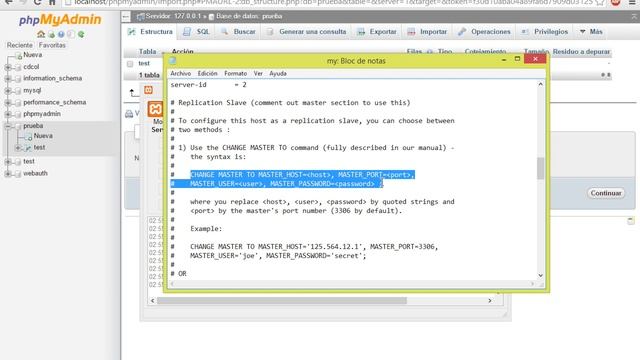Collapse the page top bar arrow
This screenshot has width=640, height=360.
634,16
